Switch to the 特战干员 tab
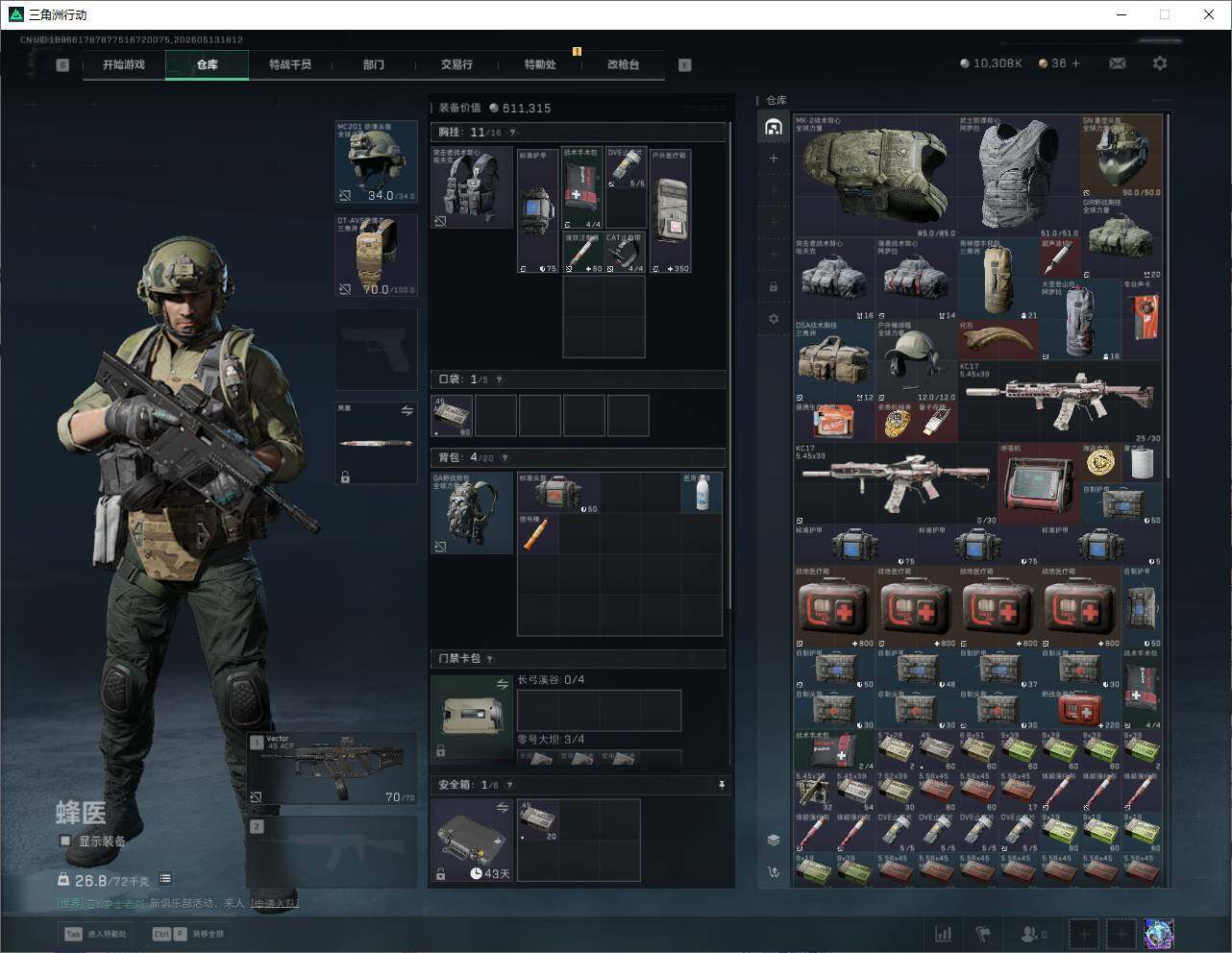This screenshot has height=953, width=1232. (x=289, y=64)
